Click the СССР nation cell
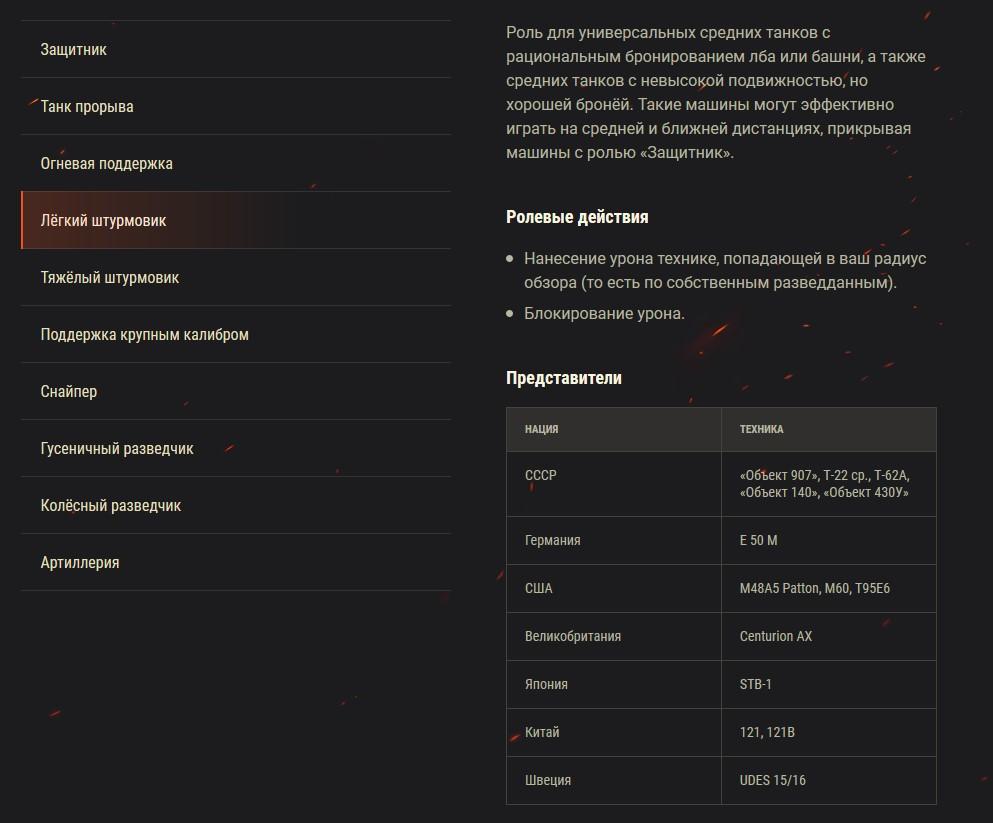 (540, 475)
